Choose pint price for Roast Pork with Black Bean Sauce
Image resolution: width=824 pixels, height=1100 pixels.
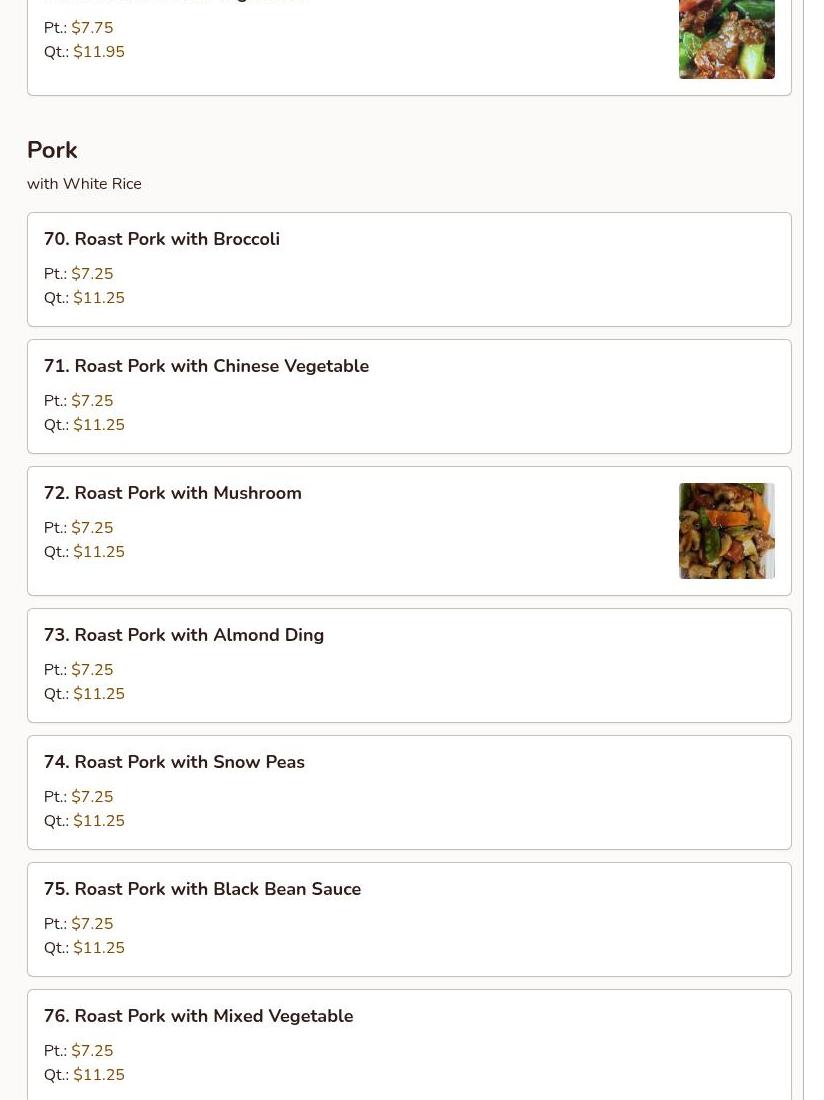point(92,924)
